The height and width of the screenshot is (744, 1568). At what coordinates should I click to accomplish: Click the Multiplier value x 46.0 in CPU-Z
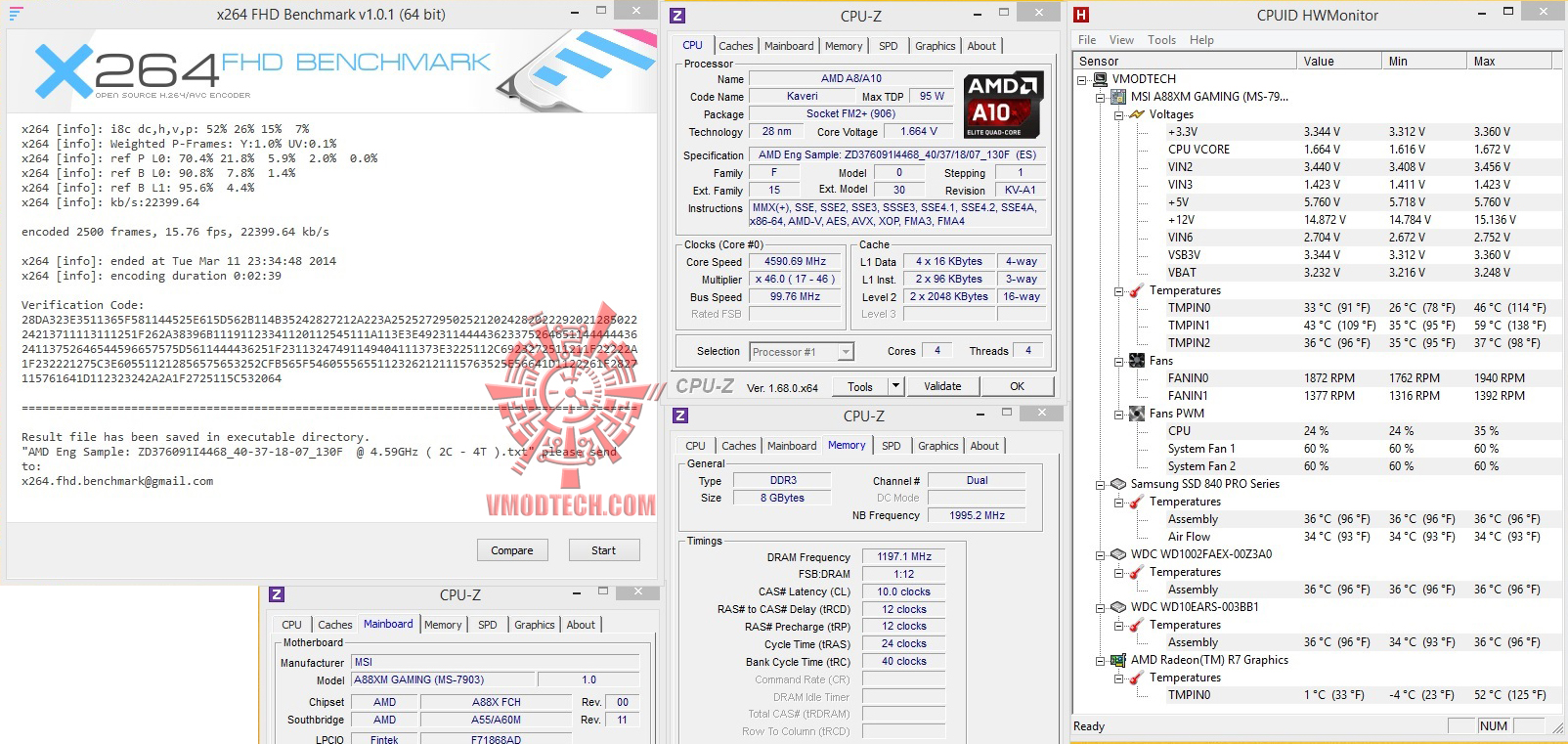pos(796,280)
